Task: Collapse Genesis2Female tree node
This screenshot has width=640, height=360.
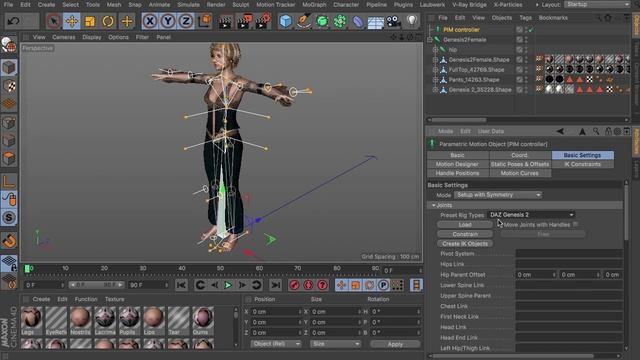Action: click(x=430, y=40)
